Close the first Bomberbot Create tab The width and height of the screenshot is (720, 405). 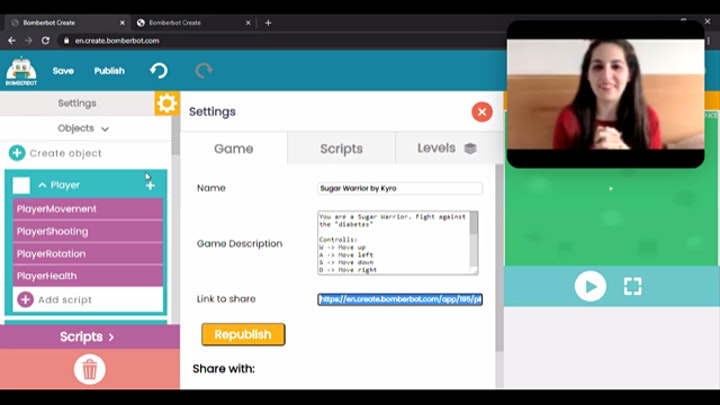tap(122, 22)
